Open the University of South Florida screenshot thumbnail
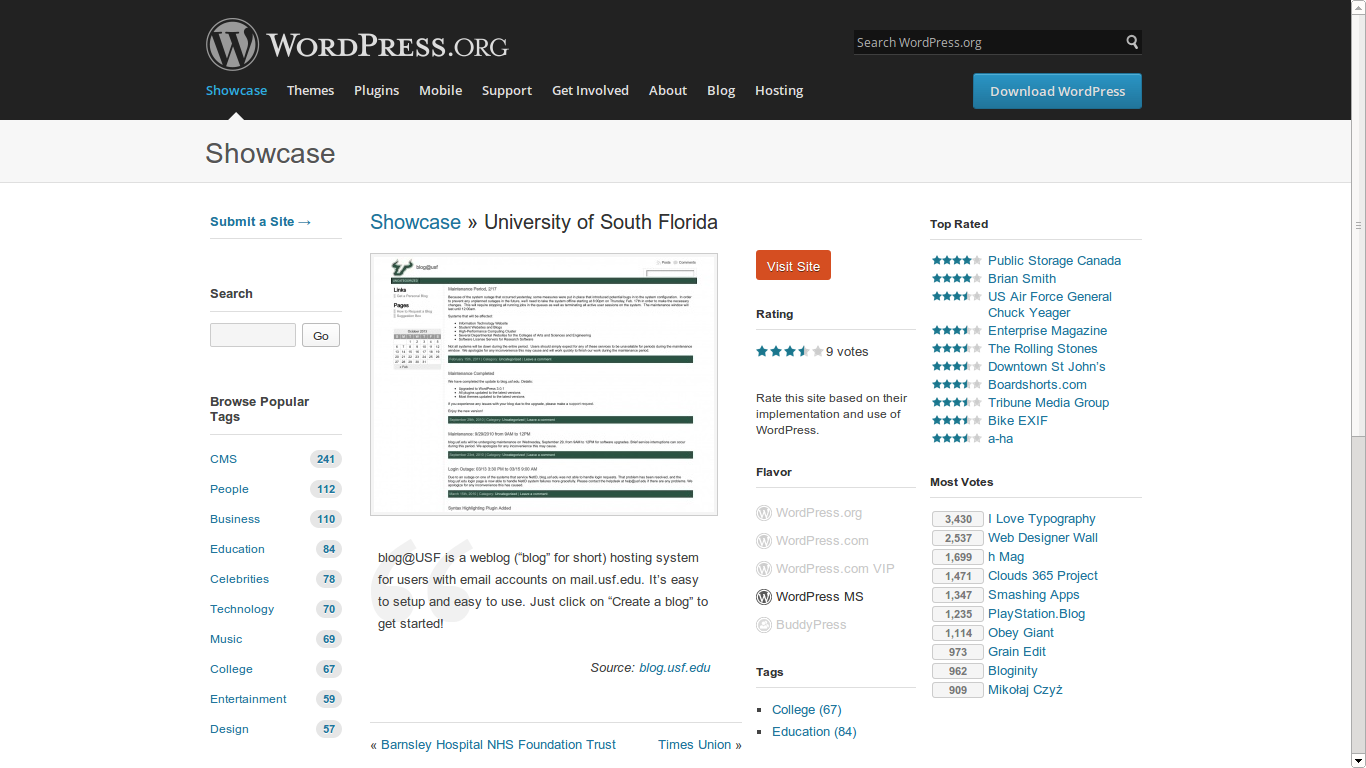1366x768 pixels. [x=544, y=385]
